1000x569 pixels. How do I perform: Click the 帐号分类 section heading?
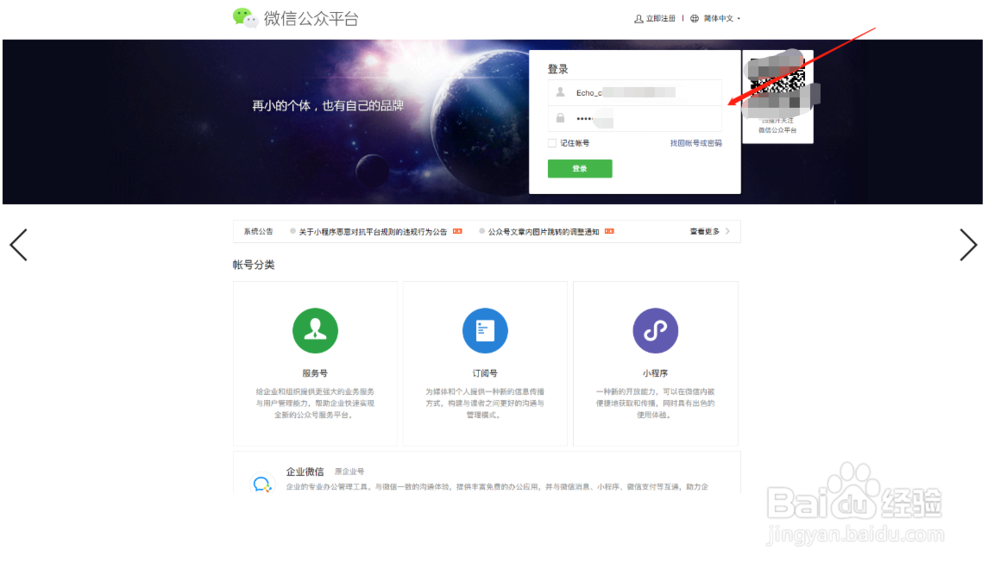click(x=253, y=265)
